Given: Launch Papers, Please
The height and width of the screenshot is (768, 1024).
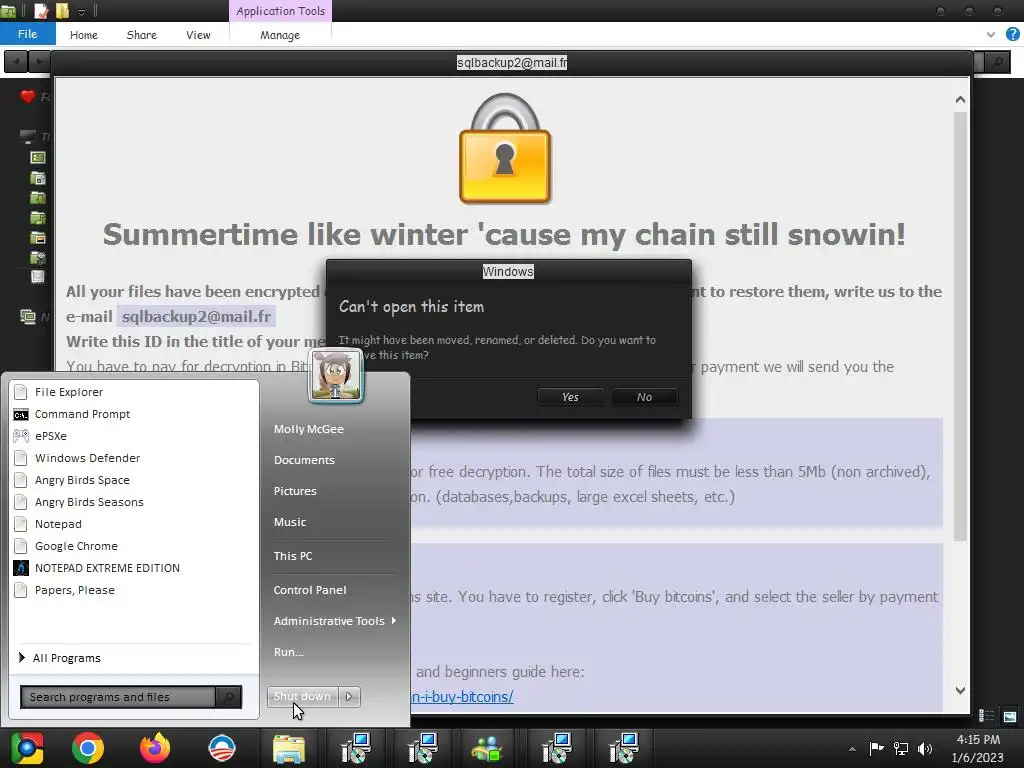Looking at the screenshot, I should click(74, 590).
